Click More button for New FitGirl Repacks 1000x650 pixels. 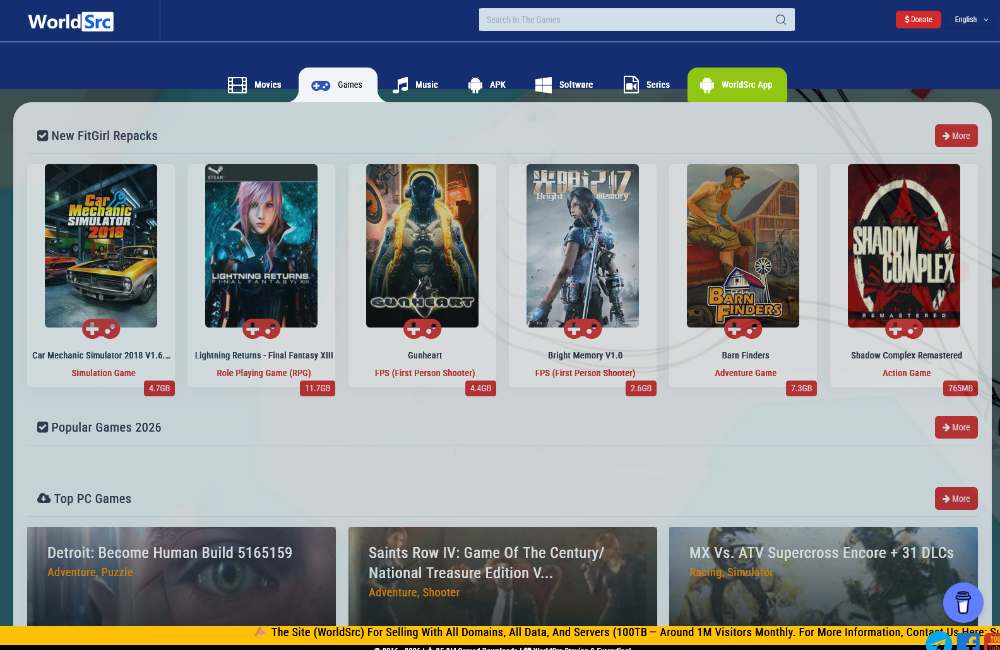coord(956,136)
